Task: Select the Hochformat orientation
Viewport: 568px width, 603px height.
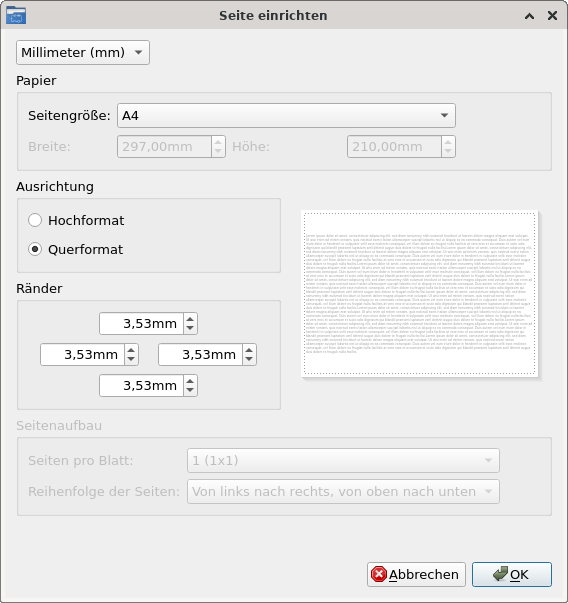Action: pyautogui.click(x=76, y=220)
